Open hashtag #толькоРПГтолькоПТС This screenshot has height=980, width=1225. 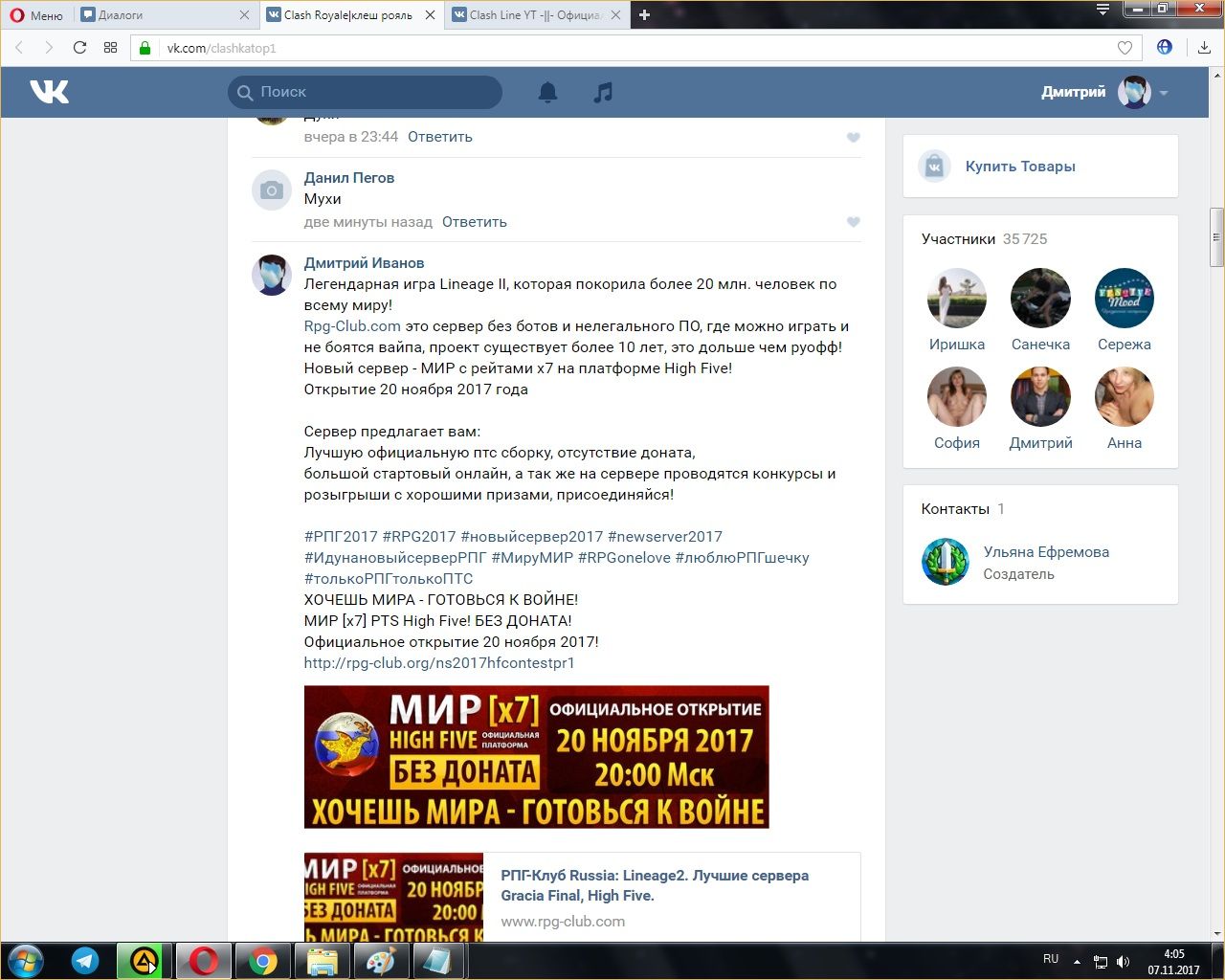pos(389,579)
